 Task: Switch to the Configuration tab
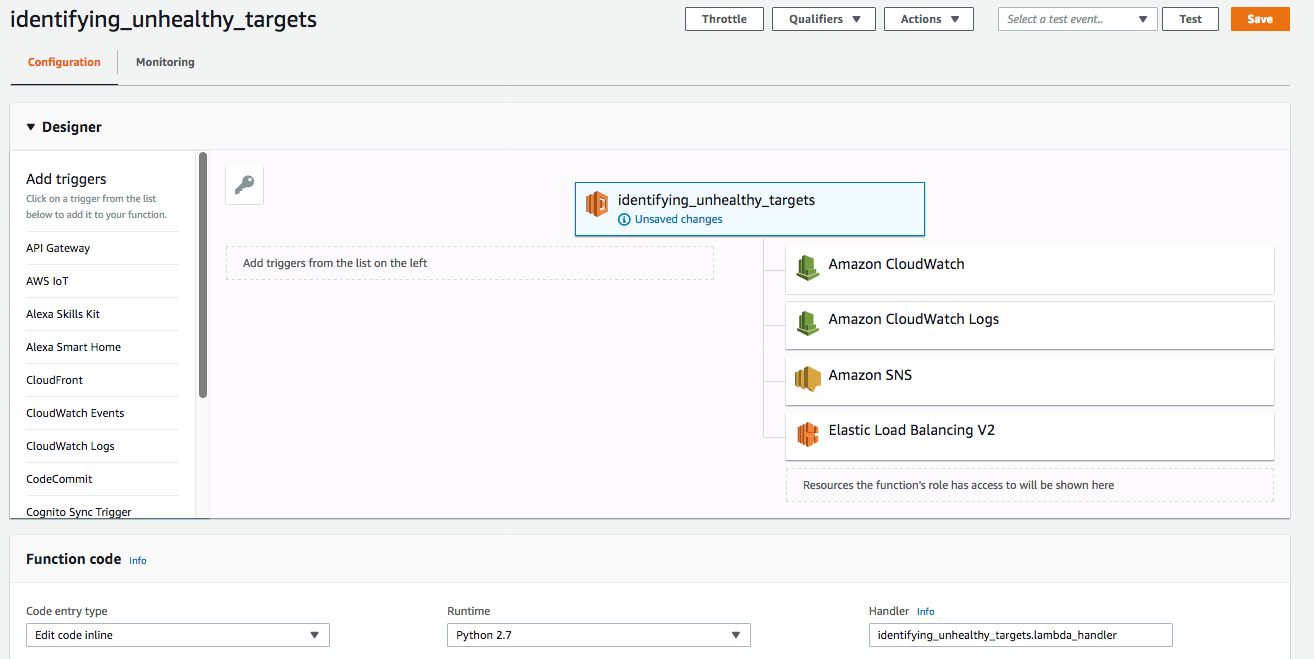[x=64, y=62]
